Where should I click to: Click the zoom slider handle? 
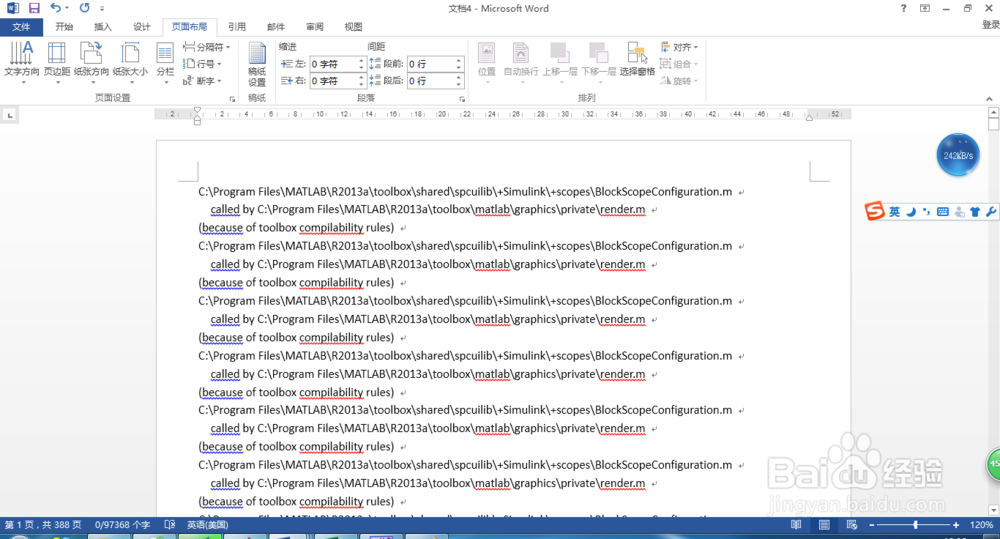point(915,524)
